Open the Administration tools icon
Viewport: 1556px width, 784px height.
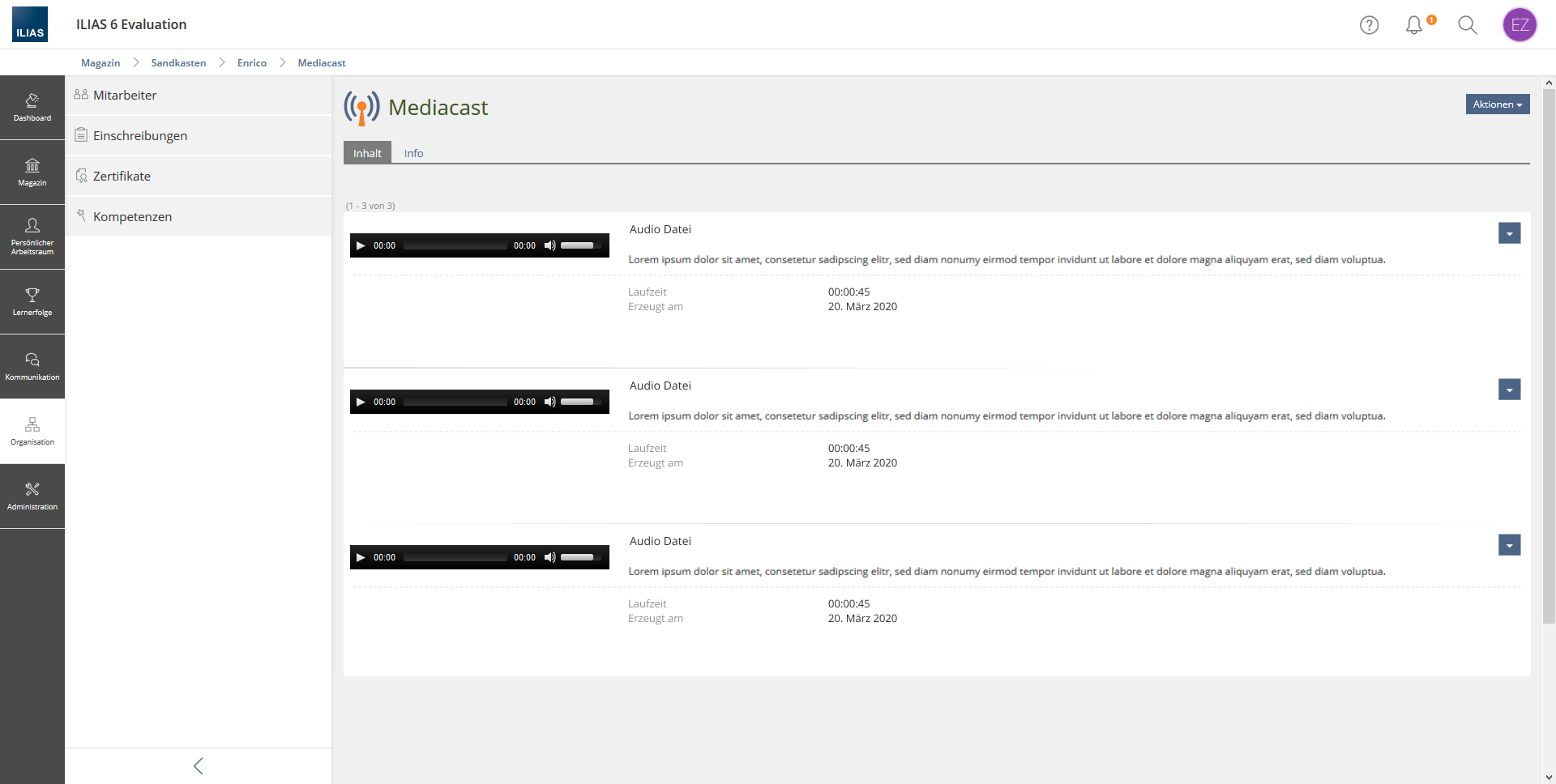[x=32, y=496]
